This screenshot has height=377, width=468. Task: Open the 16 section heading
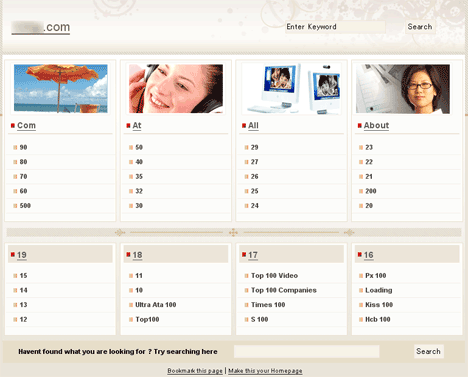(369, 255)
